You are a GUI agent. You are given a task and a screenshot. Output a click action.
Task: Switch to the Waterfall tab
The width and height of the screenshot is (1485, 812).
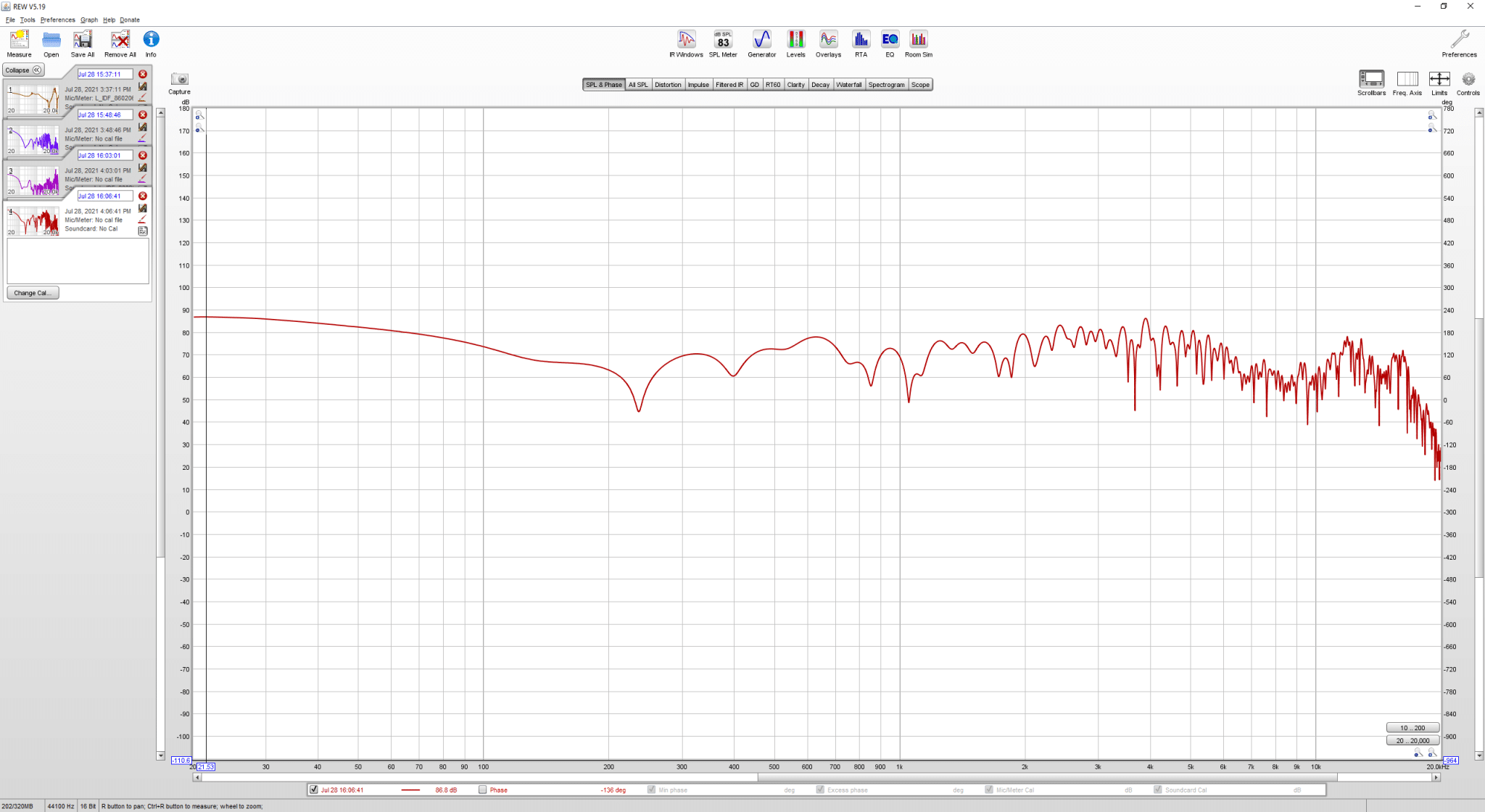coord(848,85)
